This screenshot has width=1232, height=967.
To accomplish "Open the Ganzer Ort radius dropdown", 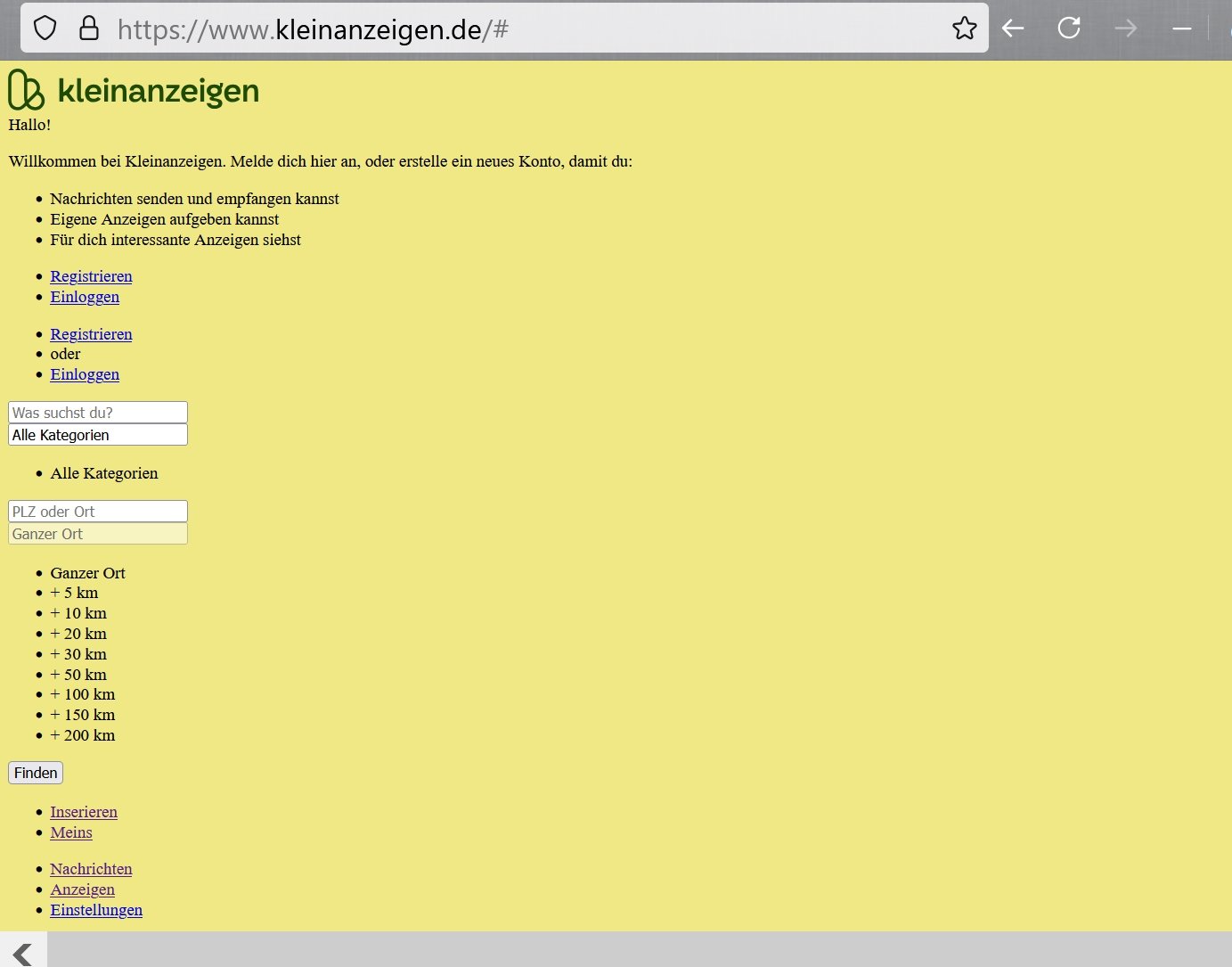I will (98, 534).
